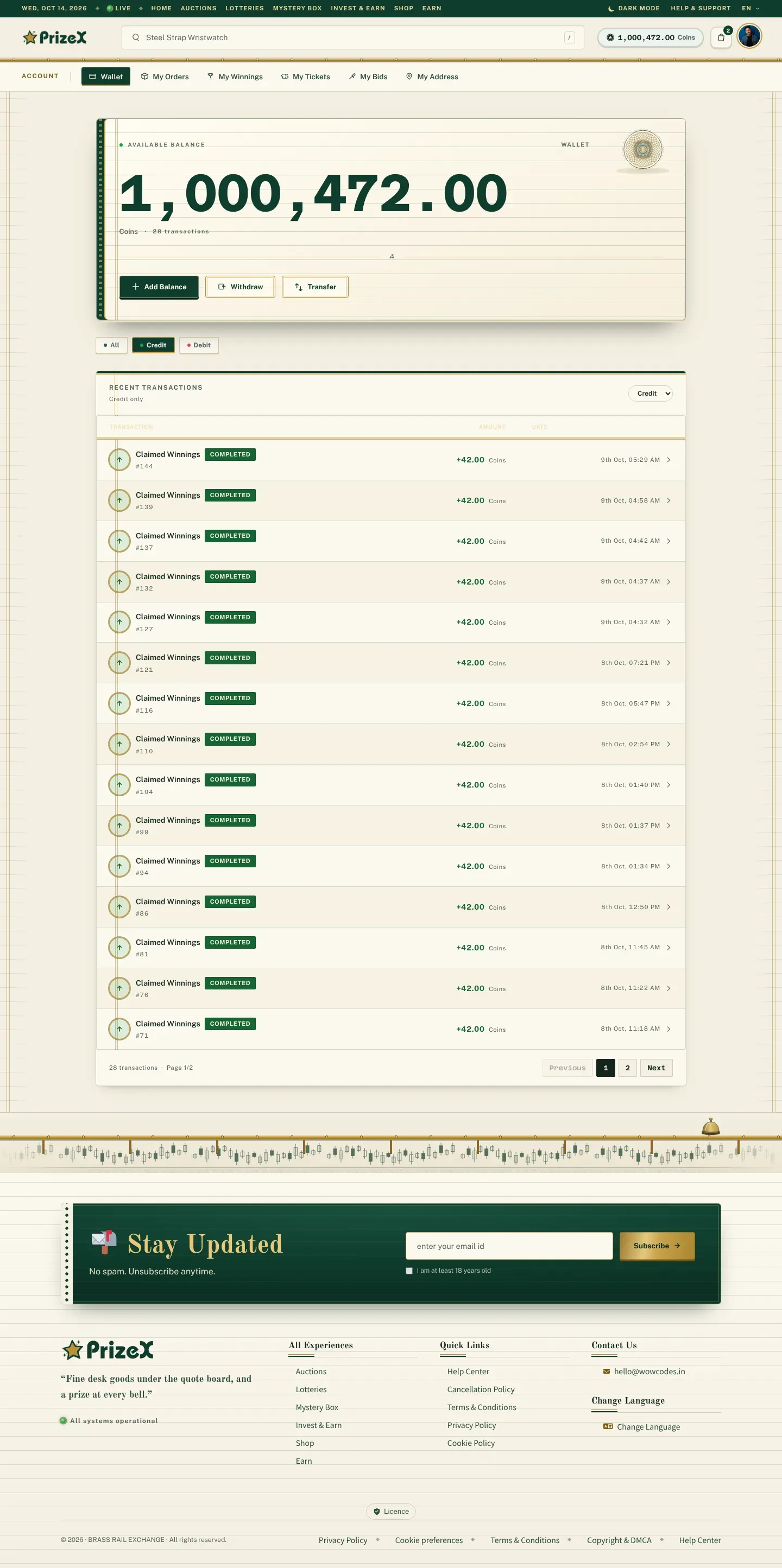This screenshot has height=1568, width=782.
Task: Click the coin icon in balance pill
Action: point(610,38)
